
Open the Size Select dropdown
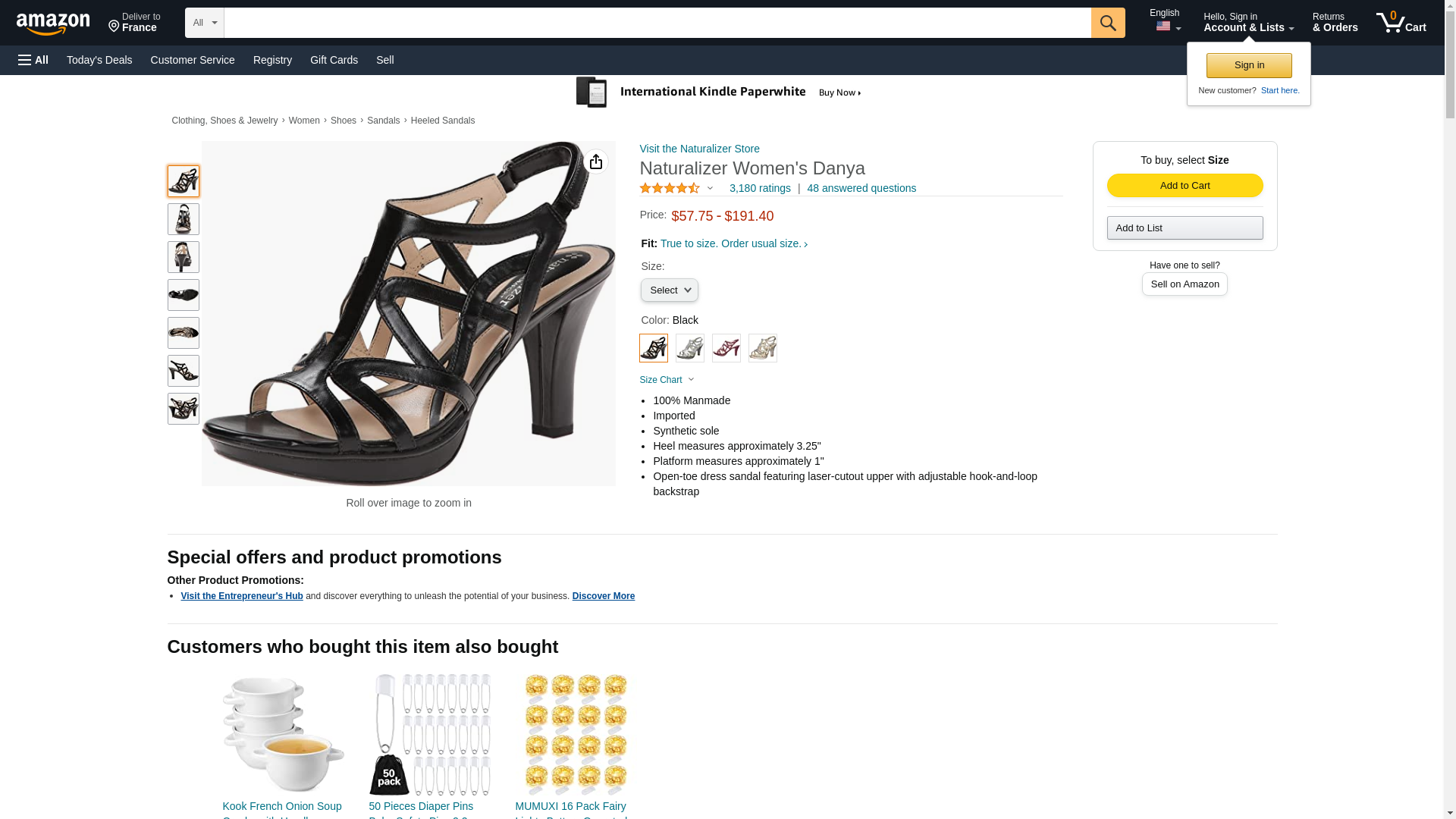coord(670,290)
